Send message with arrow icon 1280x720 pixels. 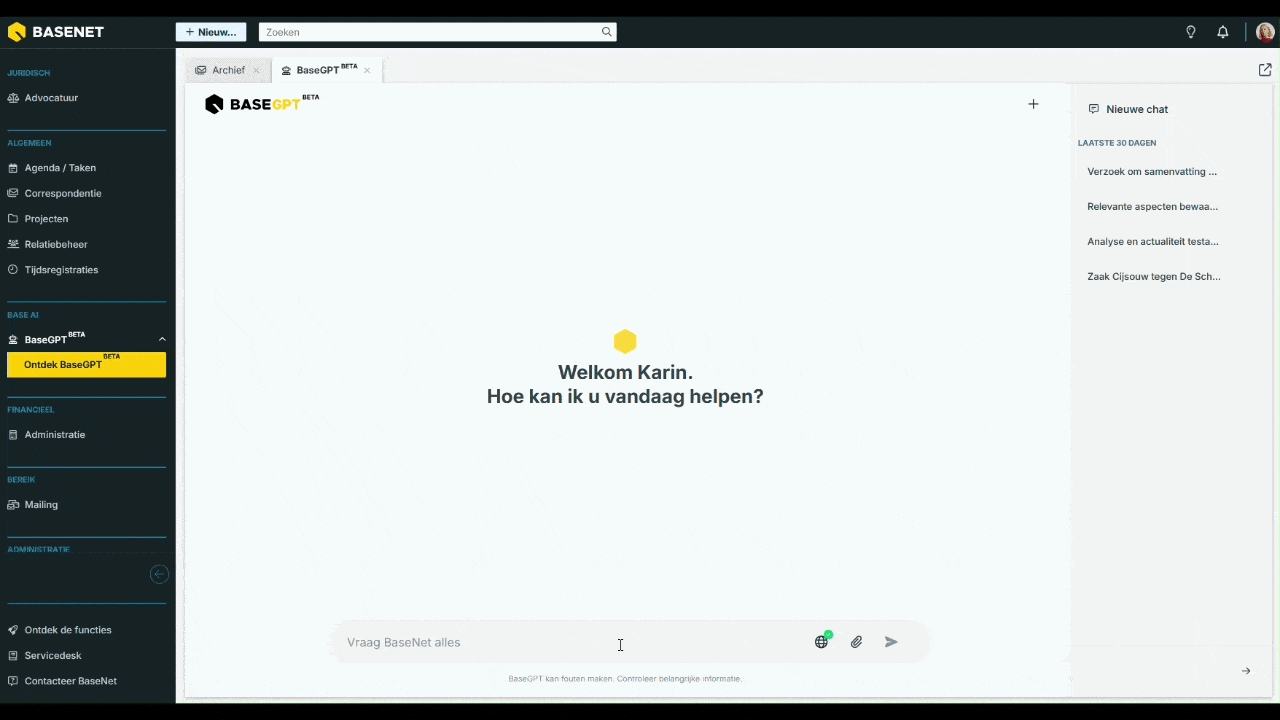(891, 642)
